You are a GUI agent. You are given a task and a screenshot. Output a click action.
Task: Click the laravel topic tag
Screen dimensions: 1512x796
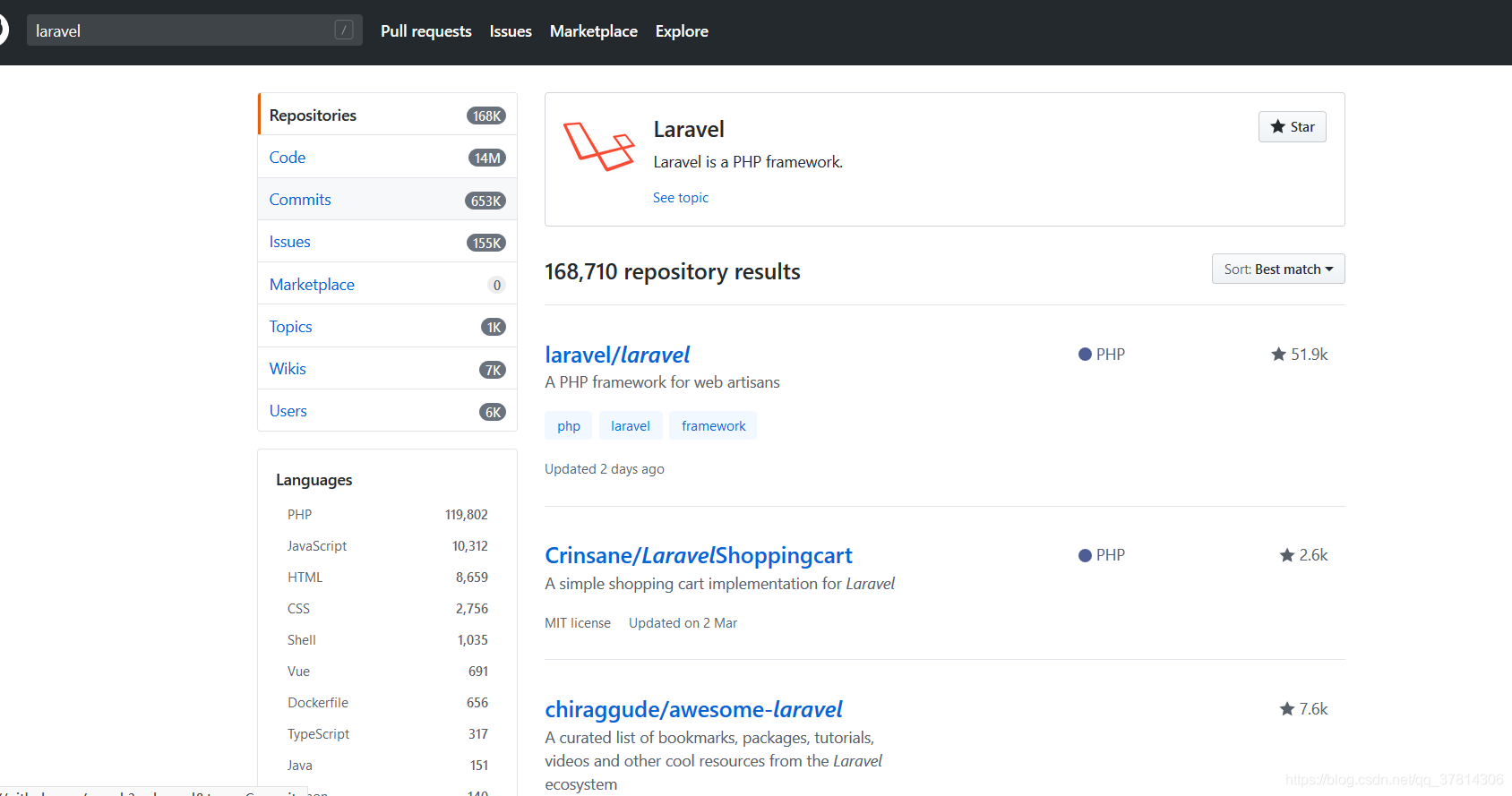631,425
